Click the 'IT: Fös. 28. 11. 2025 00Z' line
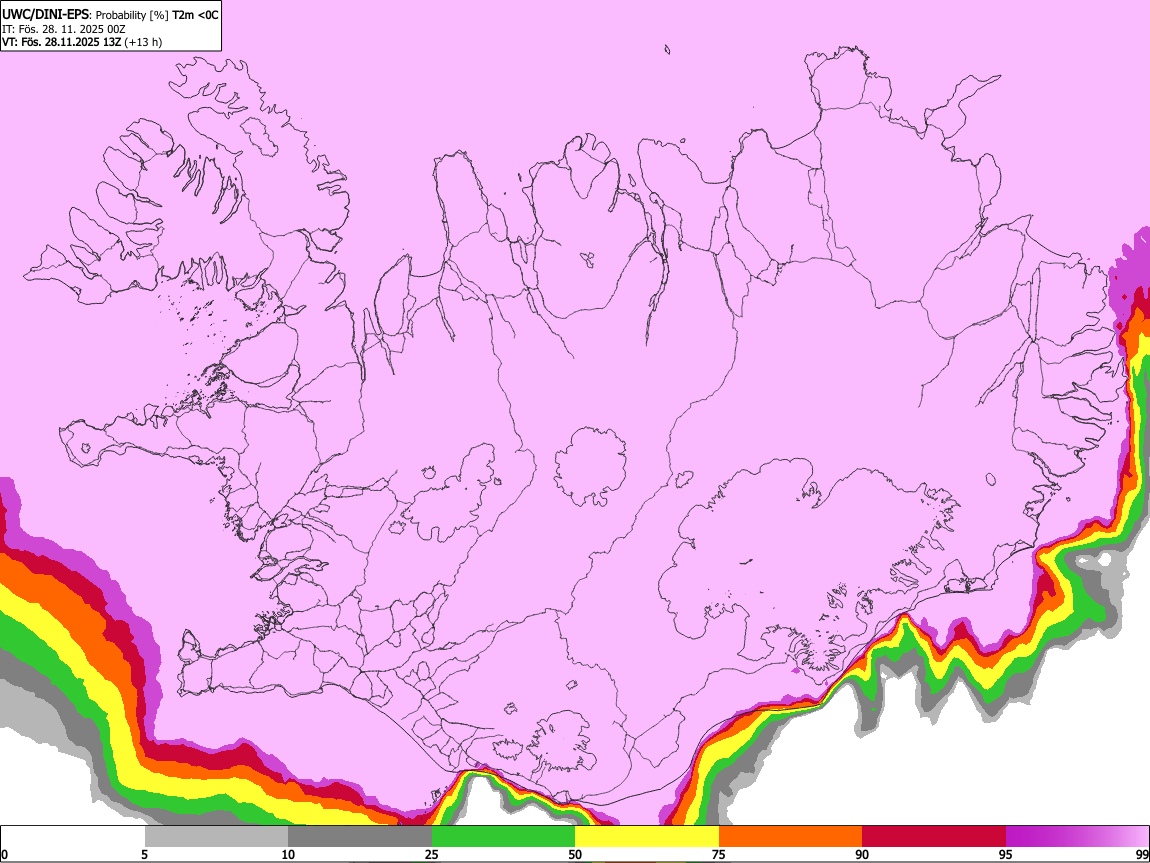The image size is (1150, 863). pos(63,29)
